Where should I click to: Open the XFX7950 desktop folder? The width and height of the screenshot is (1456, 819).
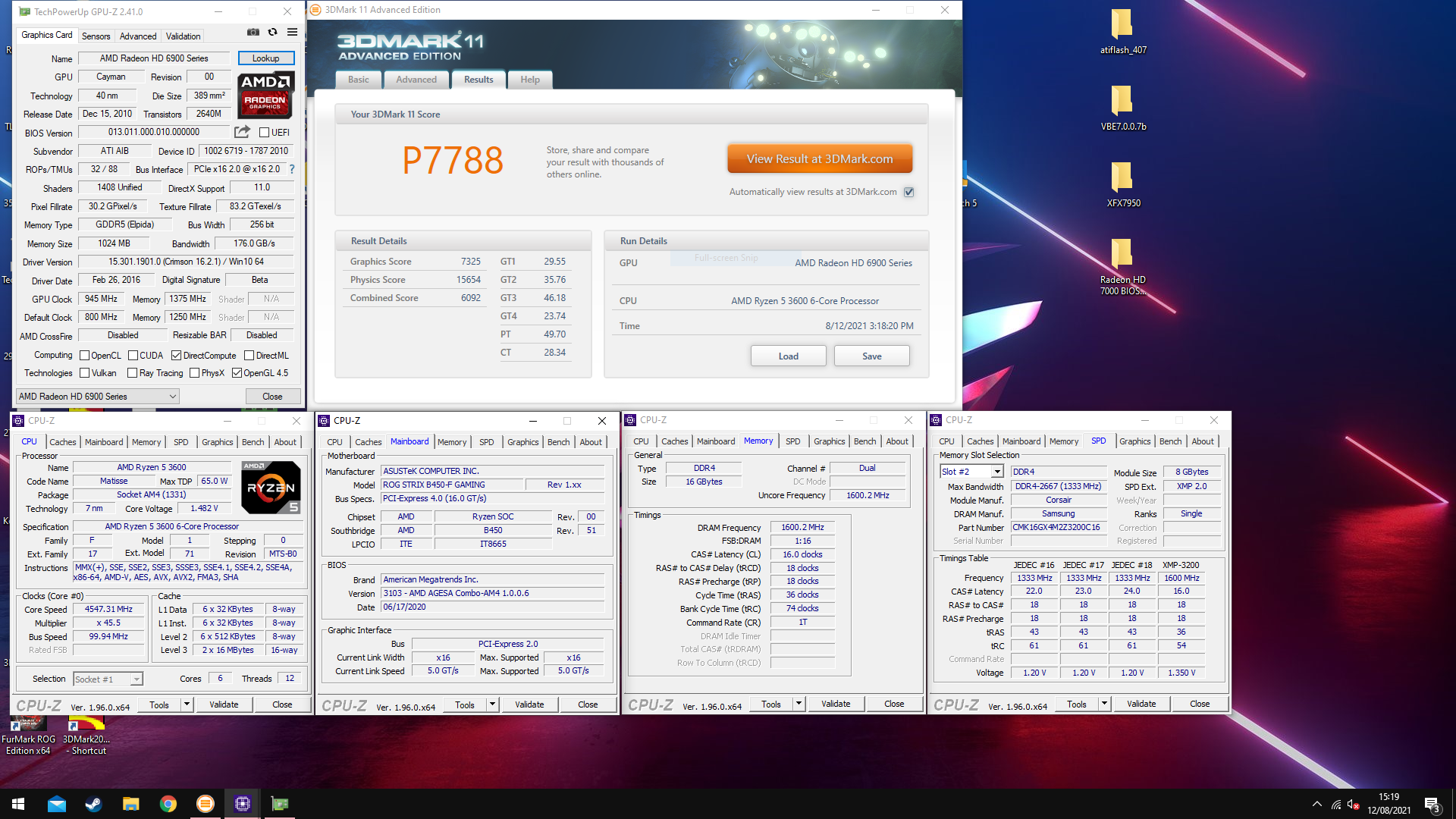pyautogui.click(x=1123, y=185)
